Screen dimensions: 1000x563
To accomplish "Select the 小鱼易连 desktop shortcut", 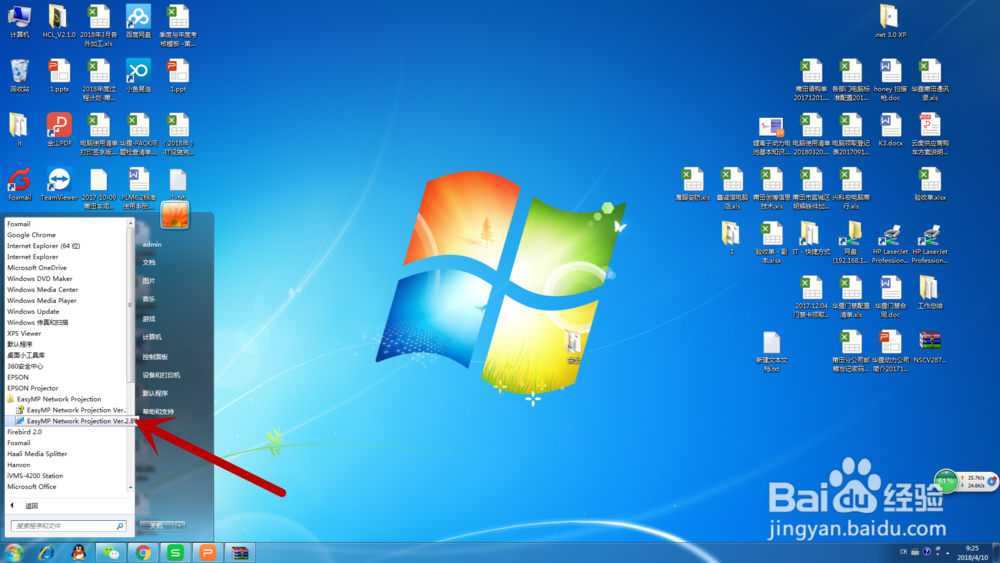I will tap(138, 75).
